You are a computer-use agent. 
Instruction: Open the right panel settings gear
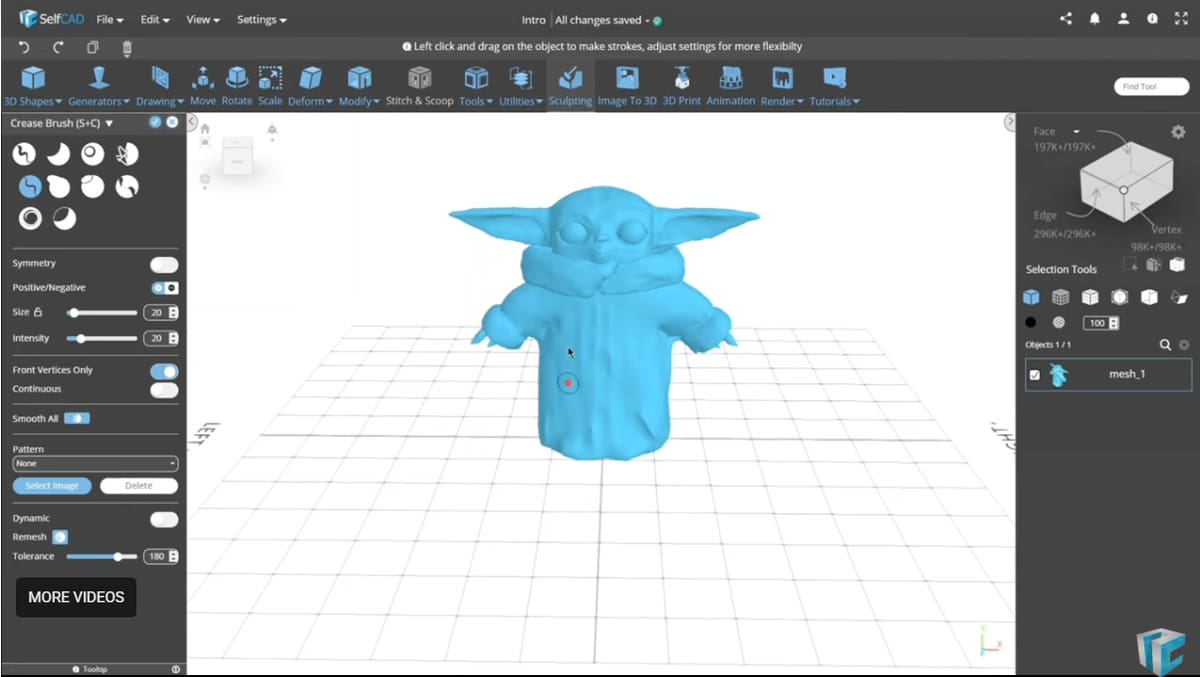1178,132
